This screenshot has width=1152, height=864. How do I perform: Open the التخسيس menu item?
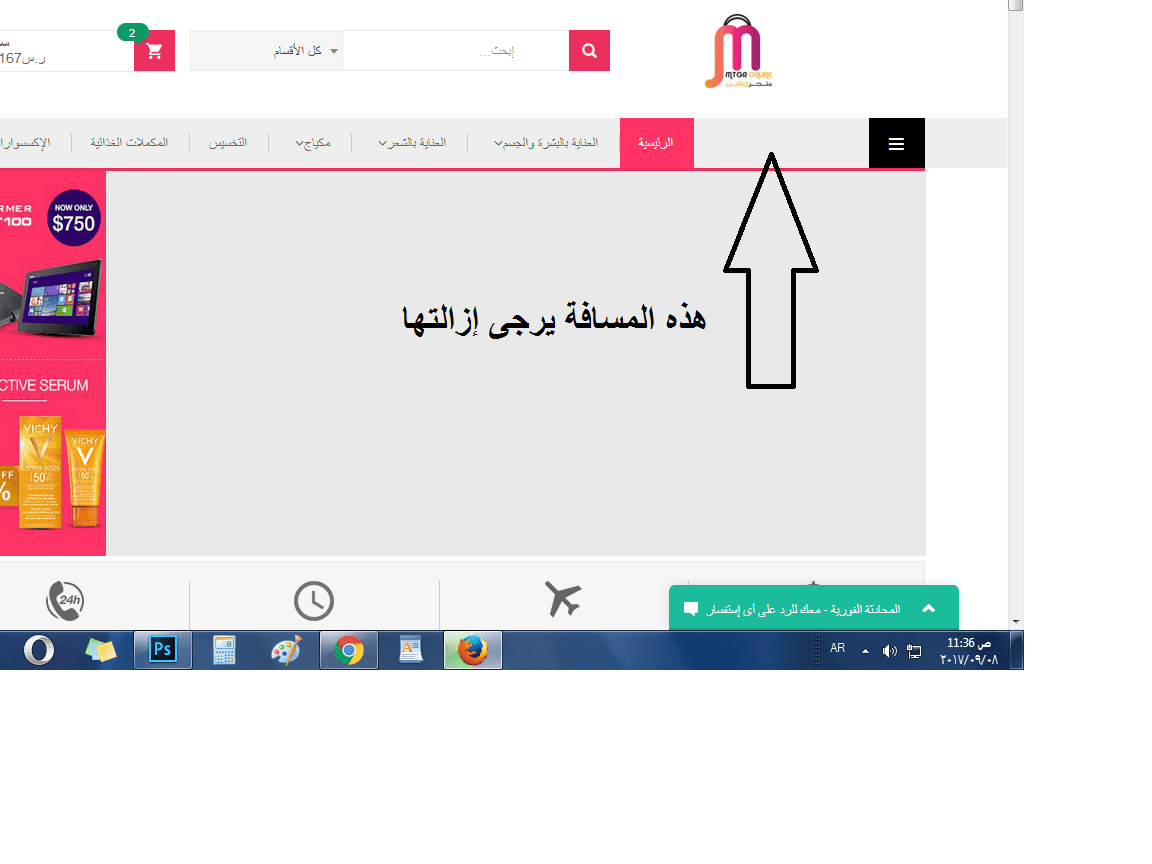click(x=228, y=143)
